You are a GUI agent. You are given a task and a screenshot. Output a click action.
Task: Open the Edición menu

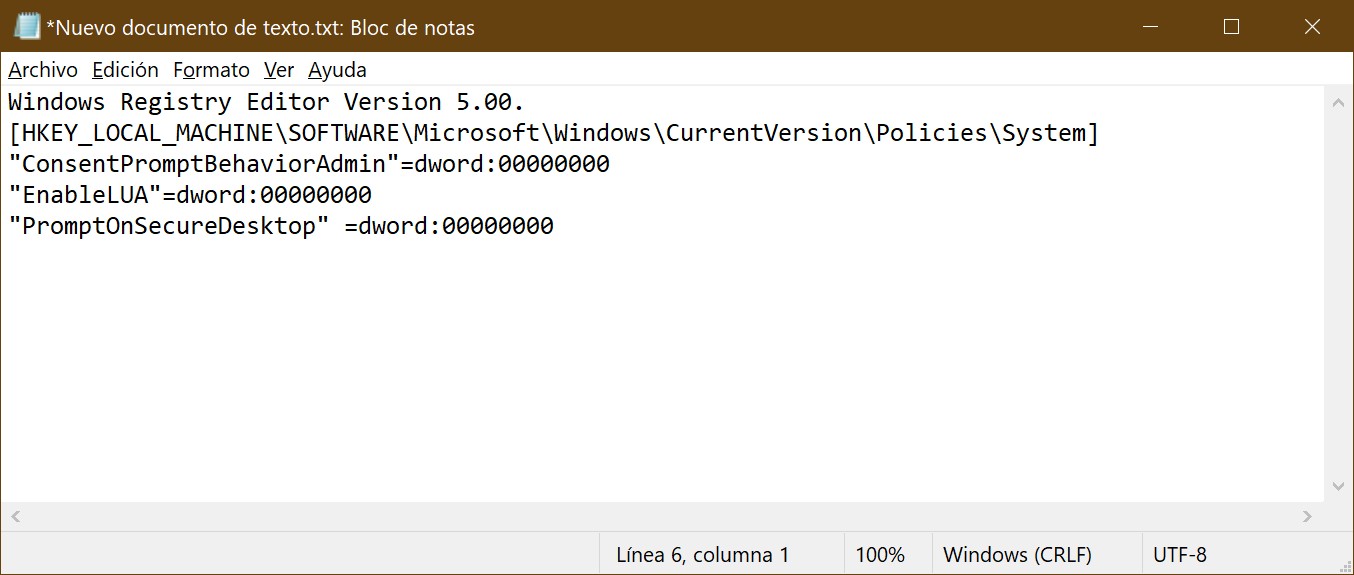[125, 70]
